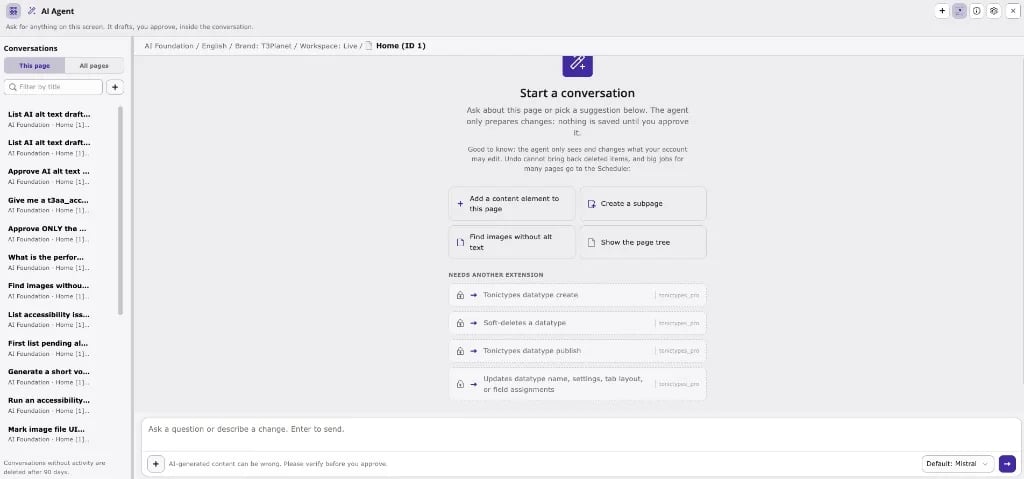The height and width of the screenshot is (479, 1024).
Task: Click the attach plus button below the message box
Action: coord(155,463)
